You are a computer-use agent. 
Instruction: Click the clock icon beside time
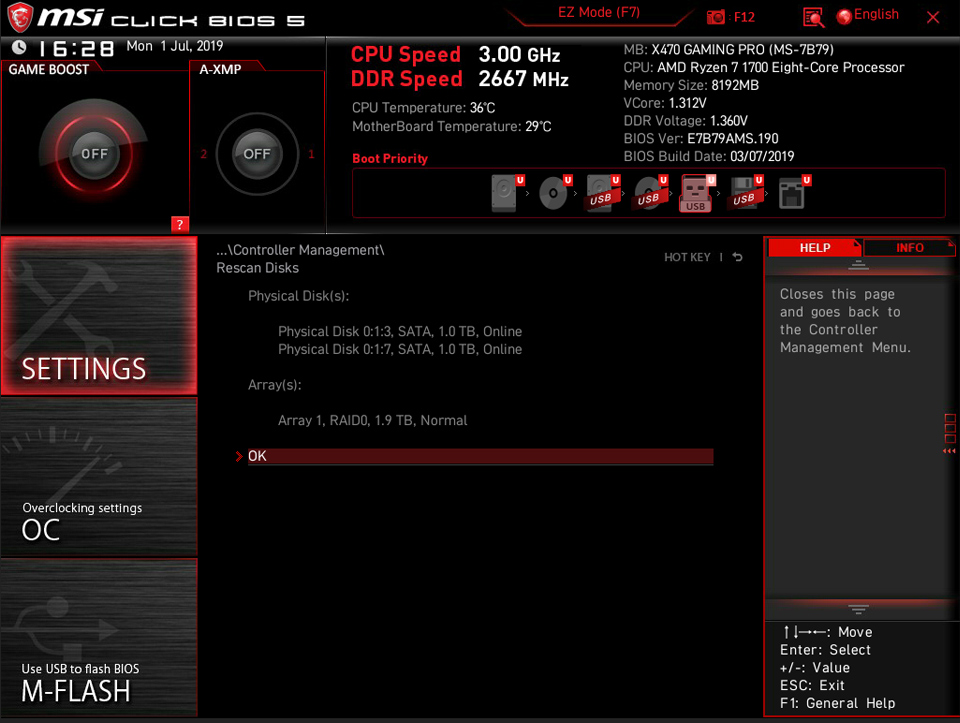pos(19,47)
